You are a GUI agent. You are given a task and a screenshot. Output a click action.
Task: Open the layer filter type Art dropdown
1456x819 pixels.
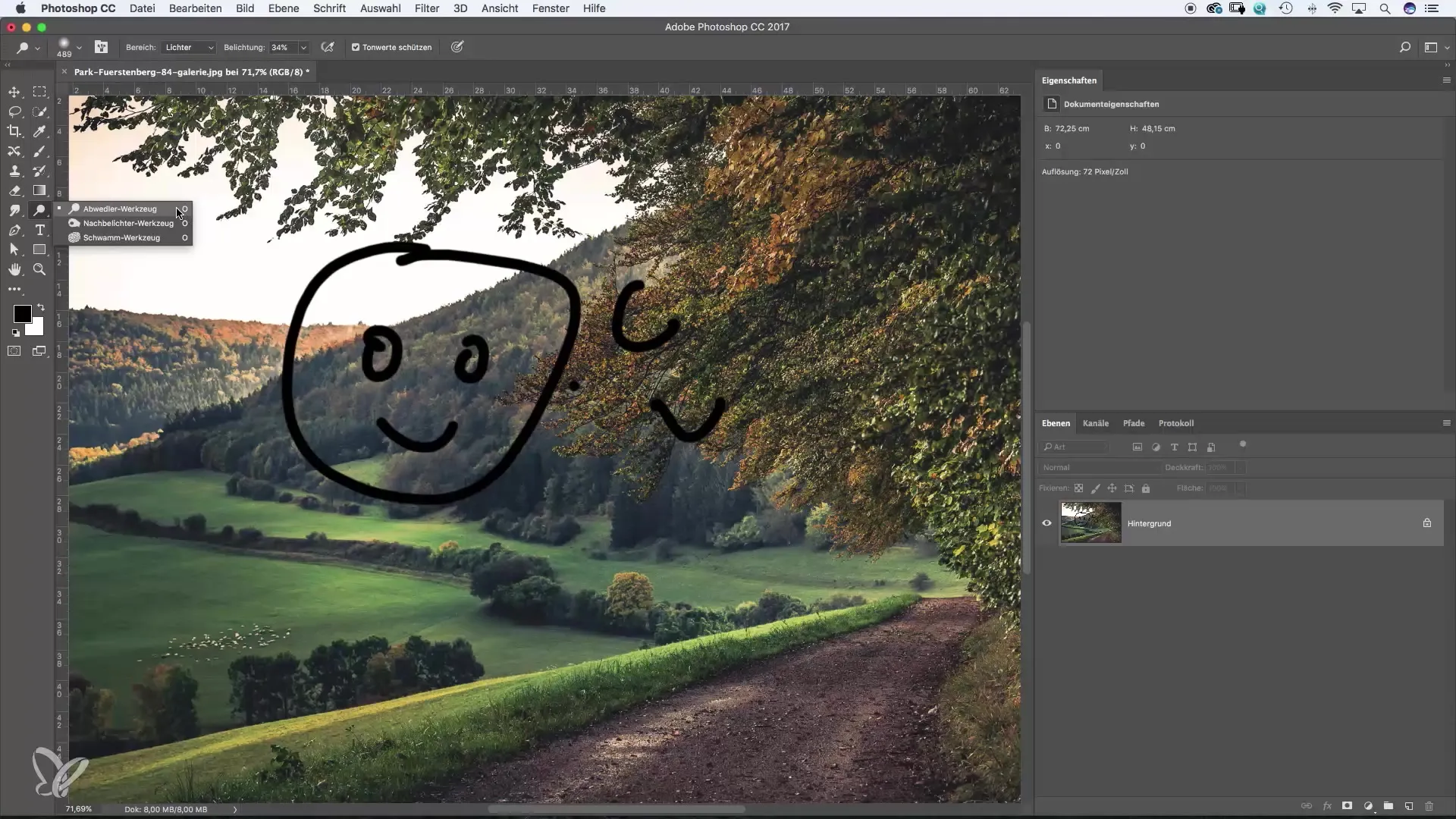click(x=1075, y=447)
